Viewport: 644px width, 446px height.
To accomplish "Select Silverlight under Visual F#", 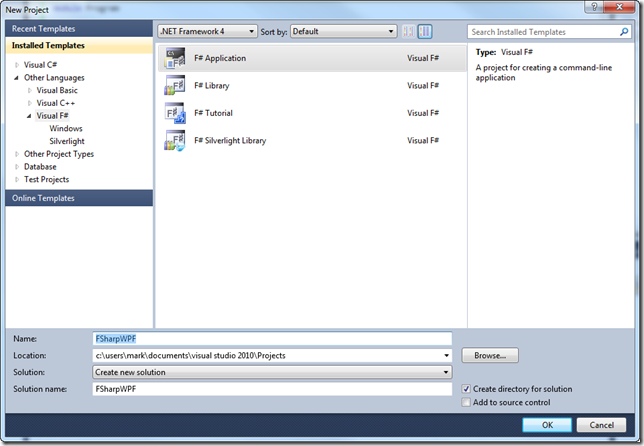I will tap(67, 141).
